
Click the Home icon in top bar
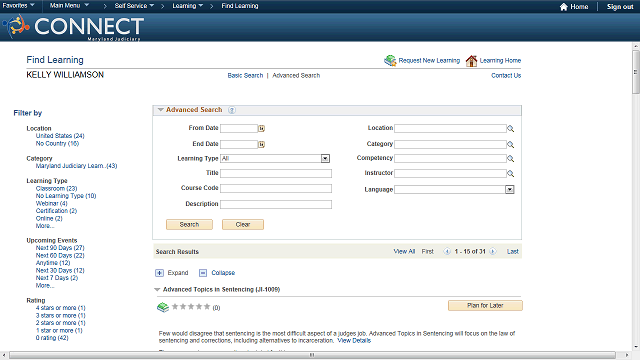[564, 7]
